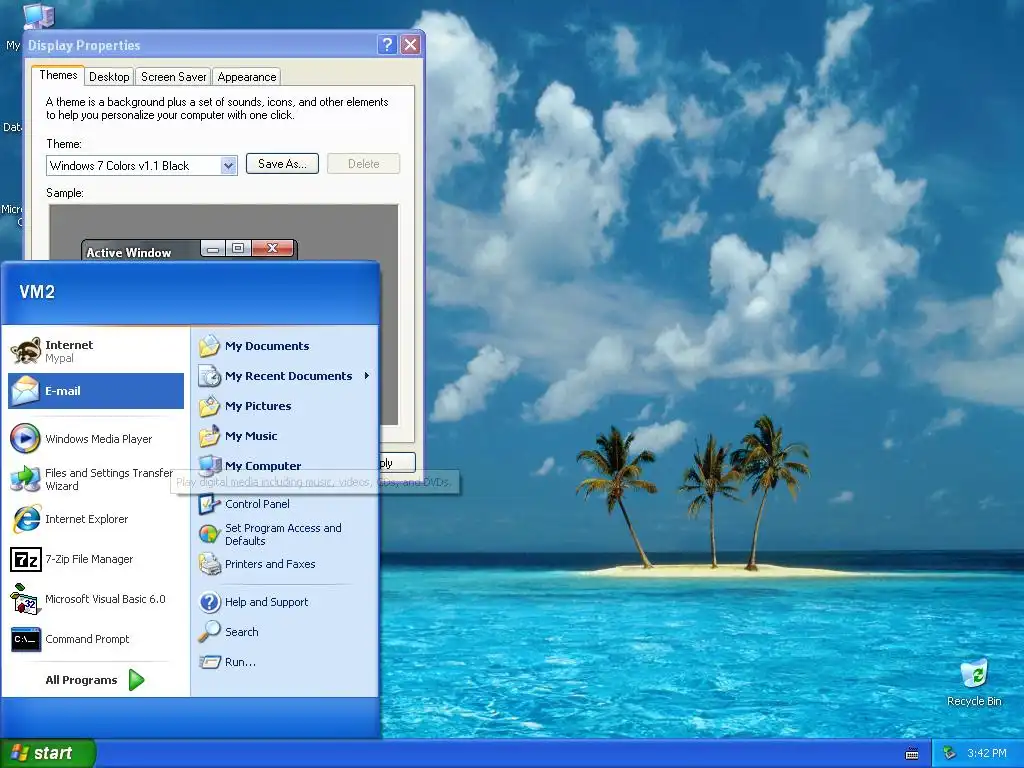Switch to the Appearance tab
This screenshot has height=768, width=1024.
click(x=247, y=76)
